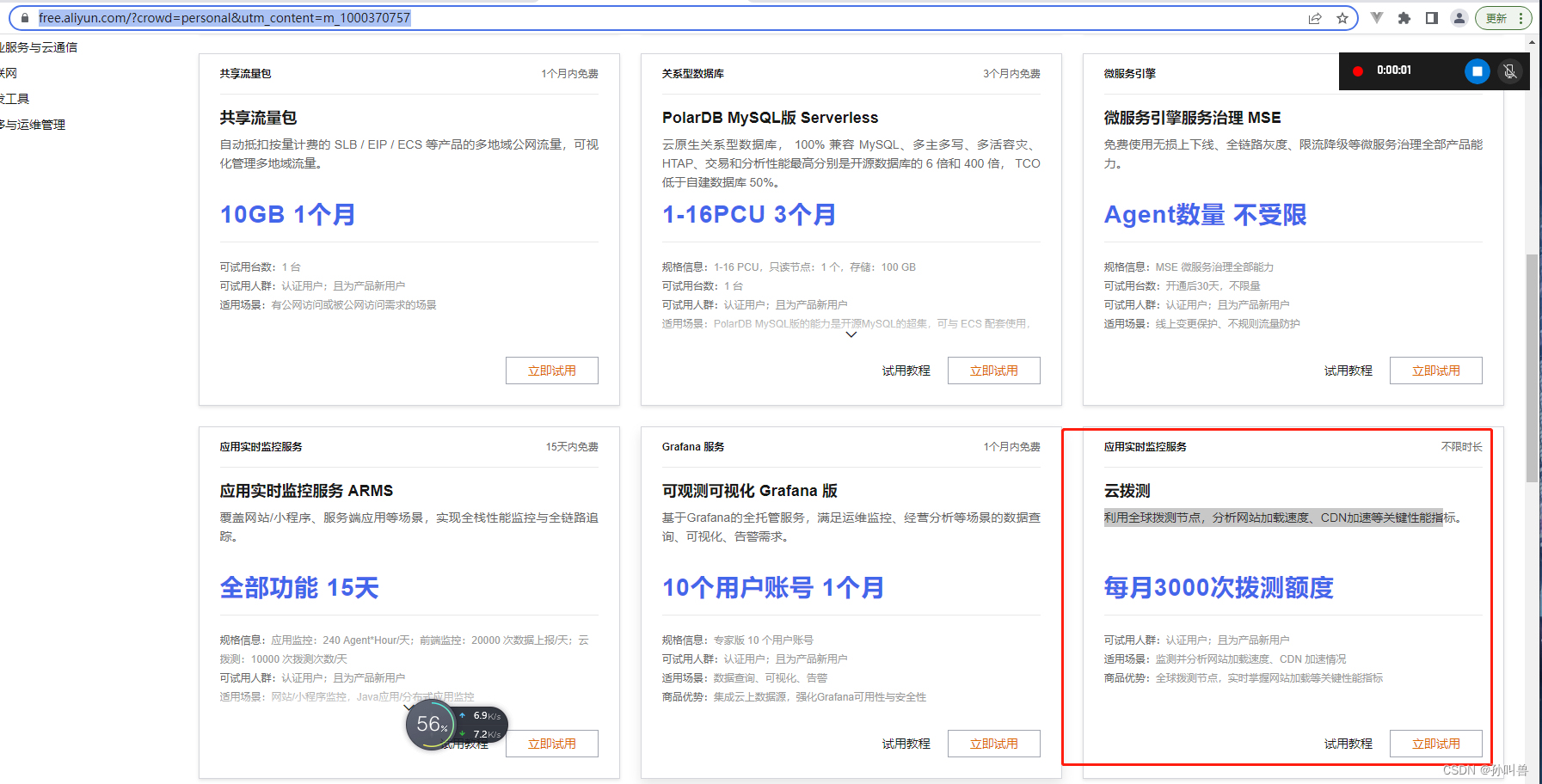Open 试用教程 for 云拨测
The width and height of the screenshot is (1542, 784).
pos(1348,744)
